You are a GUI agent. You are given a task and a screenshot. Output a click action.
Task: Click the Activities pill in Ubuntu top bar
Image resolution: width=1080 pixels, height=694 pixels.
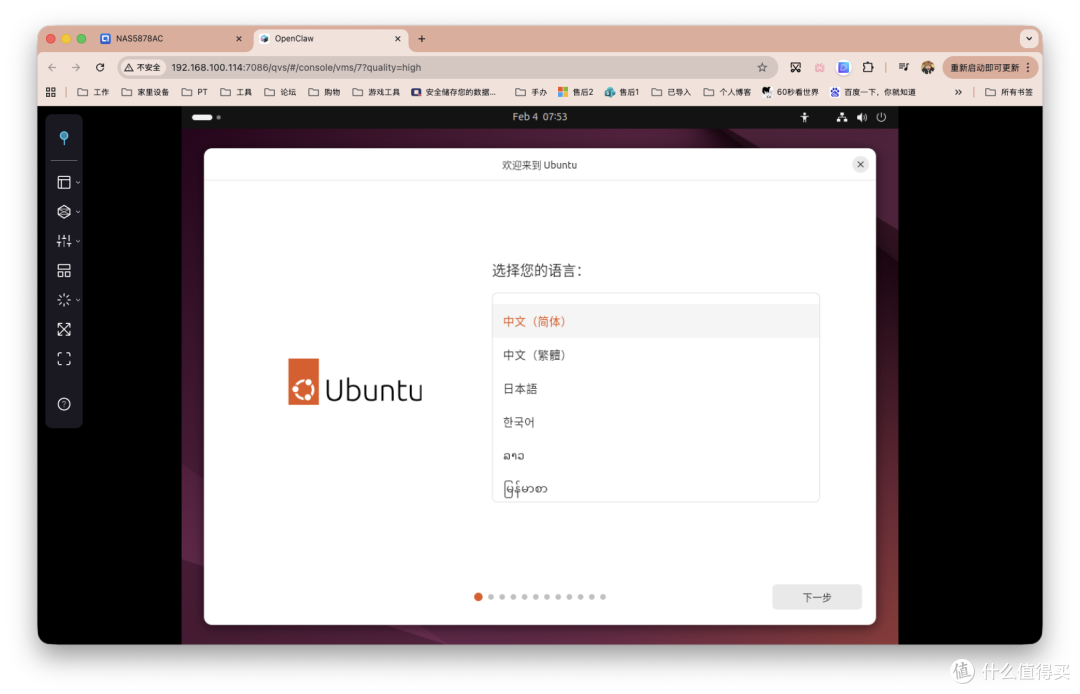(206, 117)
